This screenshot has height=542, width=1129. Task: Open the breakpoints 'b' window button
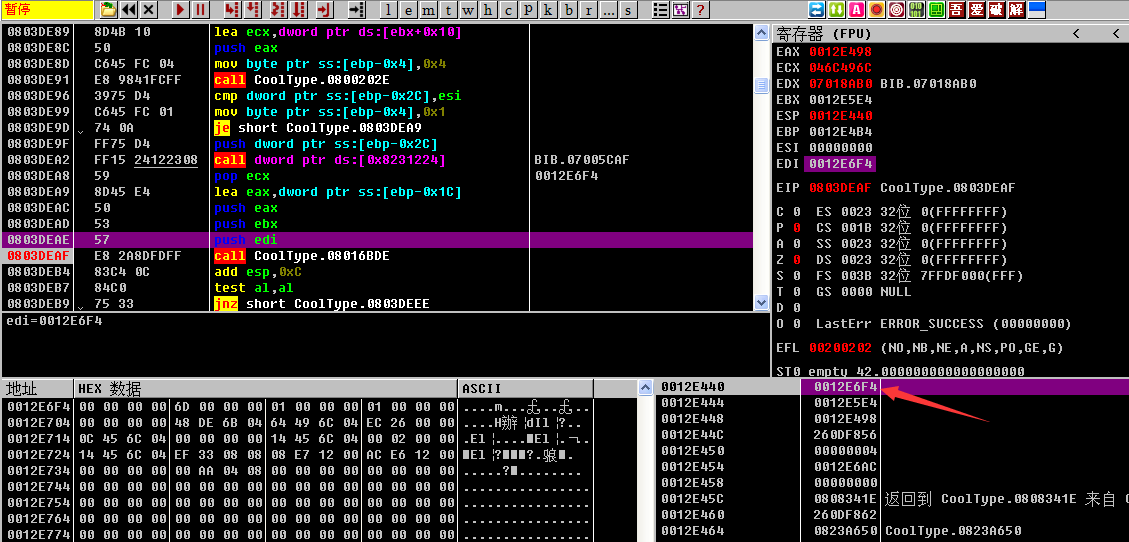(x=569, y=10)
